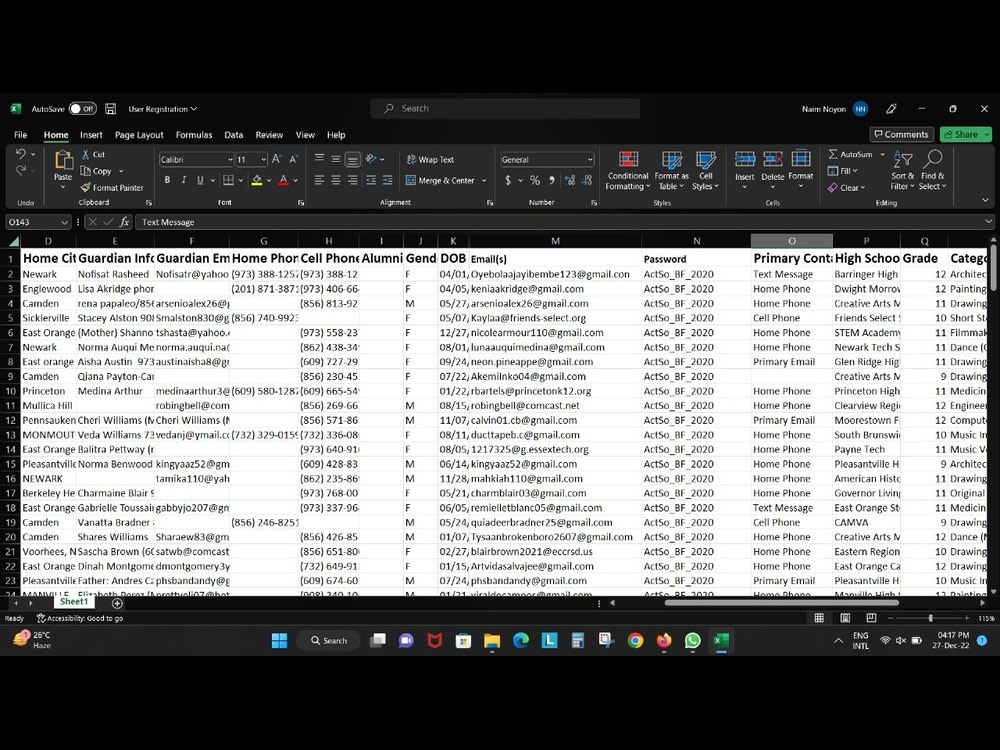The width and height of the screenshot is (1000, 750).
Task: Click the percent style icon
Action: [535, 180]
